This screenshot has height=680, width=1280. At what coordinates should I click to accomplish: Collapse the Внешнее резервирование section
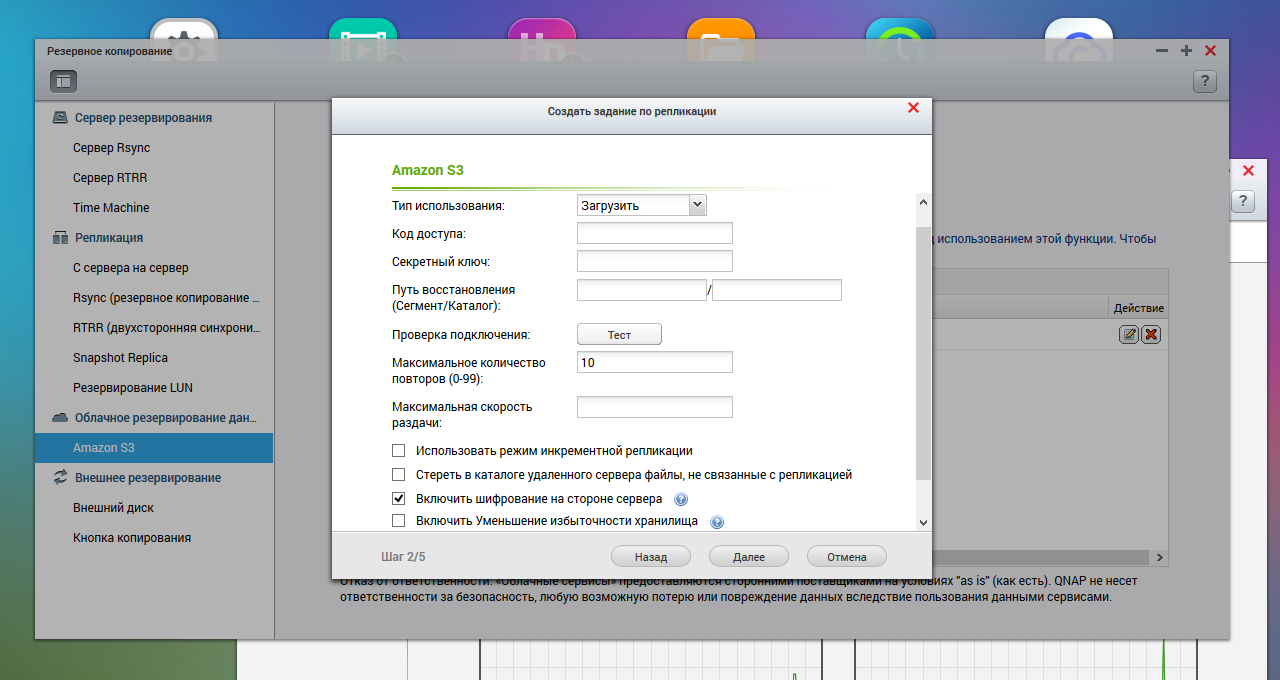pyautogui.click(x=148, y=477)
